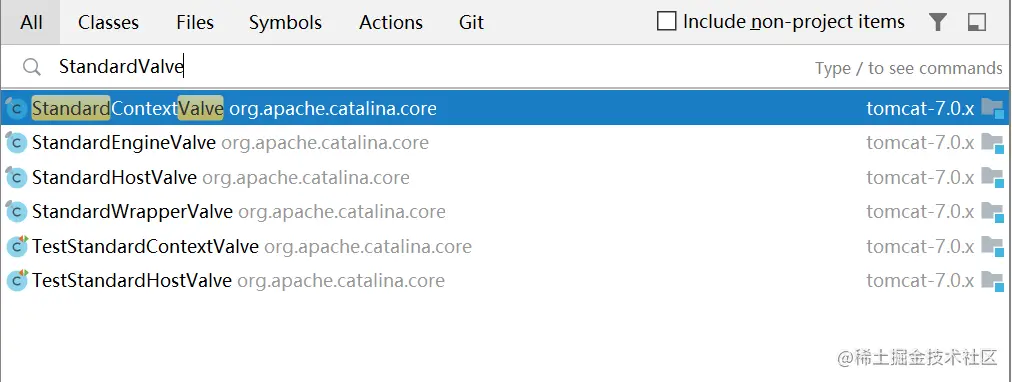Click test class icon of TestStandardContextValve
The image size is (1012, 382).
click(x=16, y=246)
